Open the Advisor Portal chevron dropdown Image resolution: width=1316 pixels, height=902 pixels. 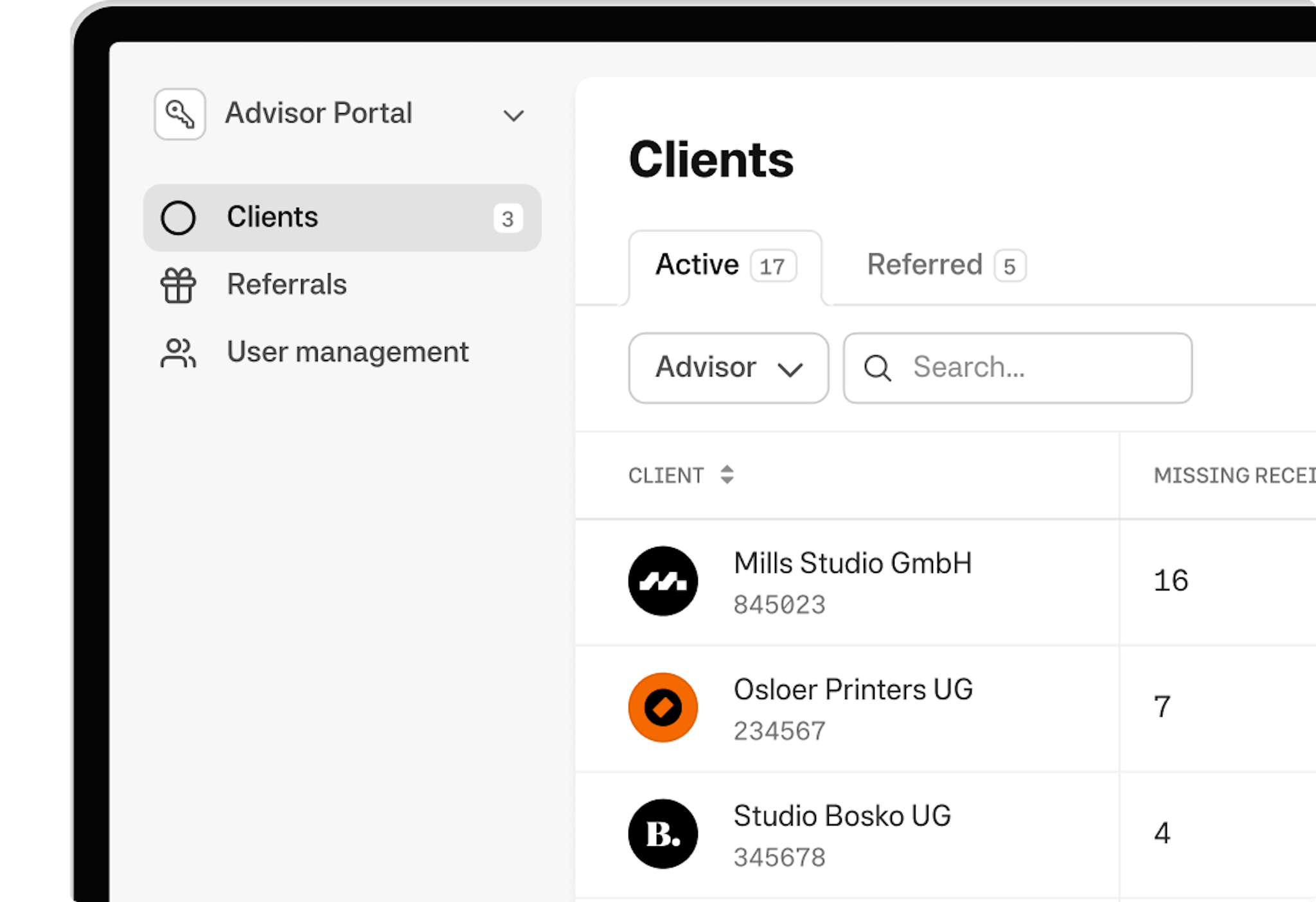(513, 116)
